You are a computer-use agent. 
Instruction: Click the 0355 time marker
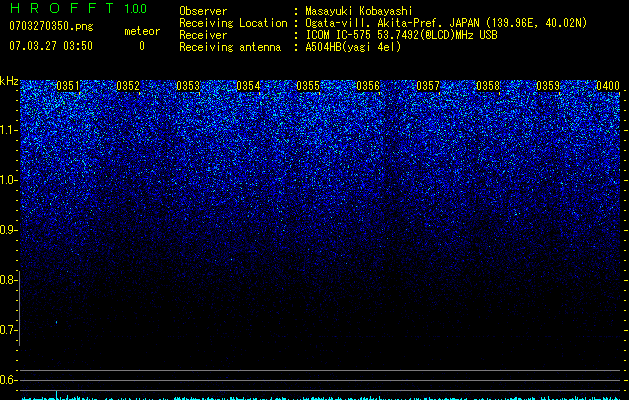click(x=308, y=86)
